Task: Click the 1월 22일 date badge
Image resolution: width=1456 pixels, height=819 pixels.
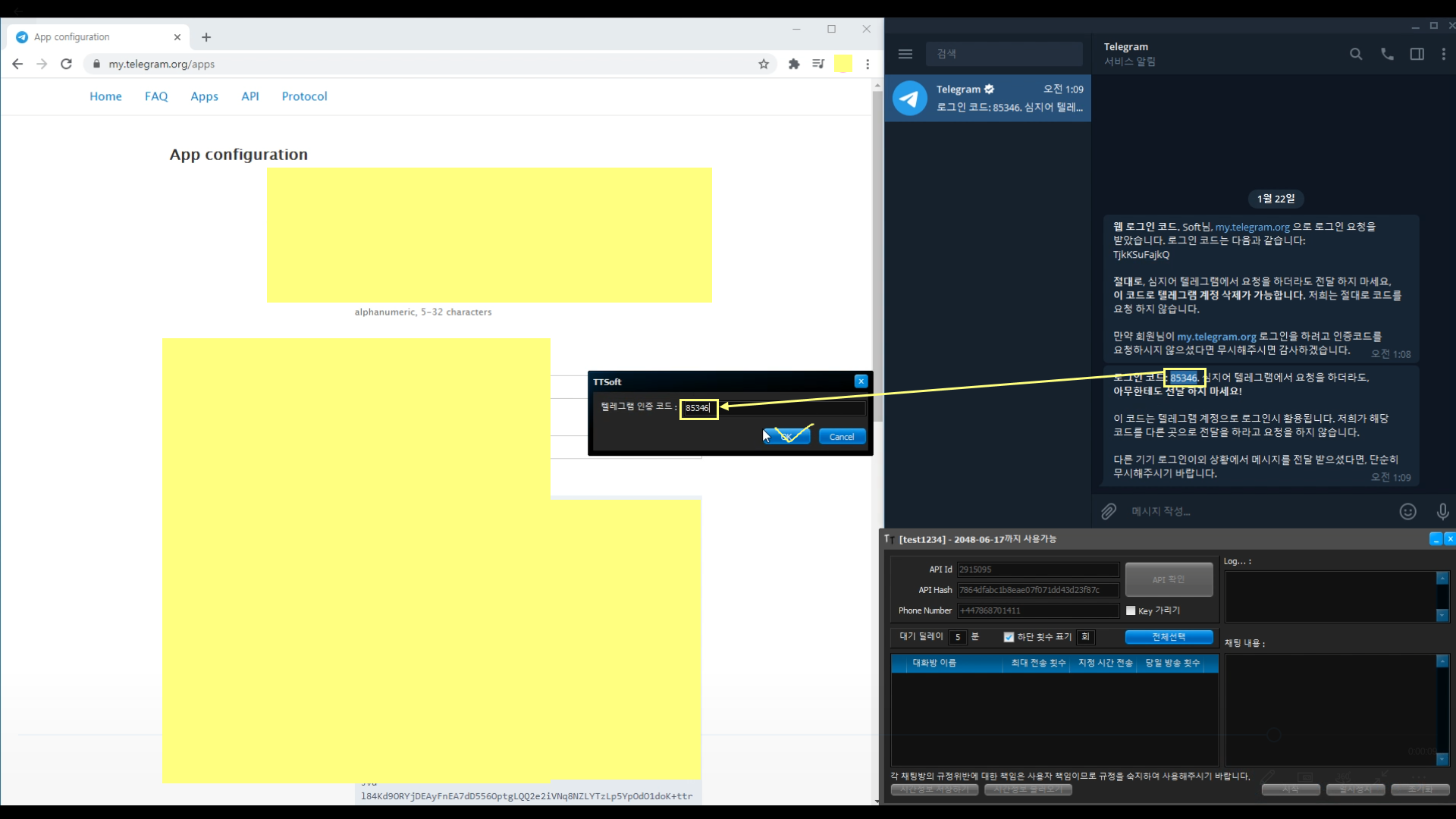Action: pos(1276,199)
